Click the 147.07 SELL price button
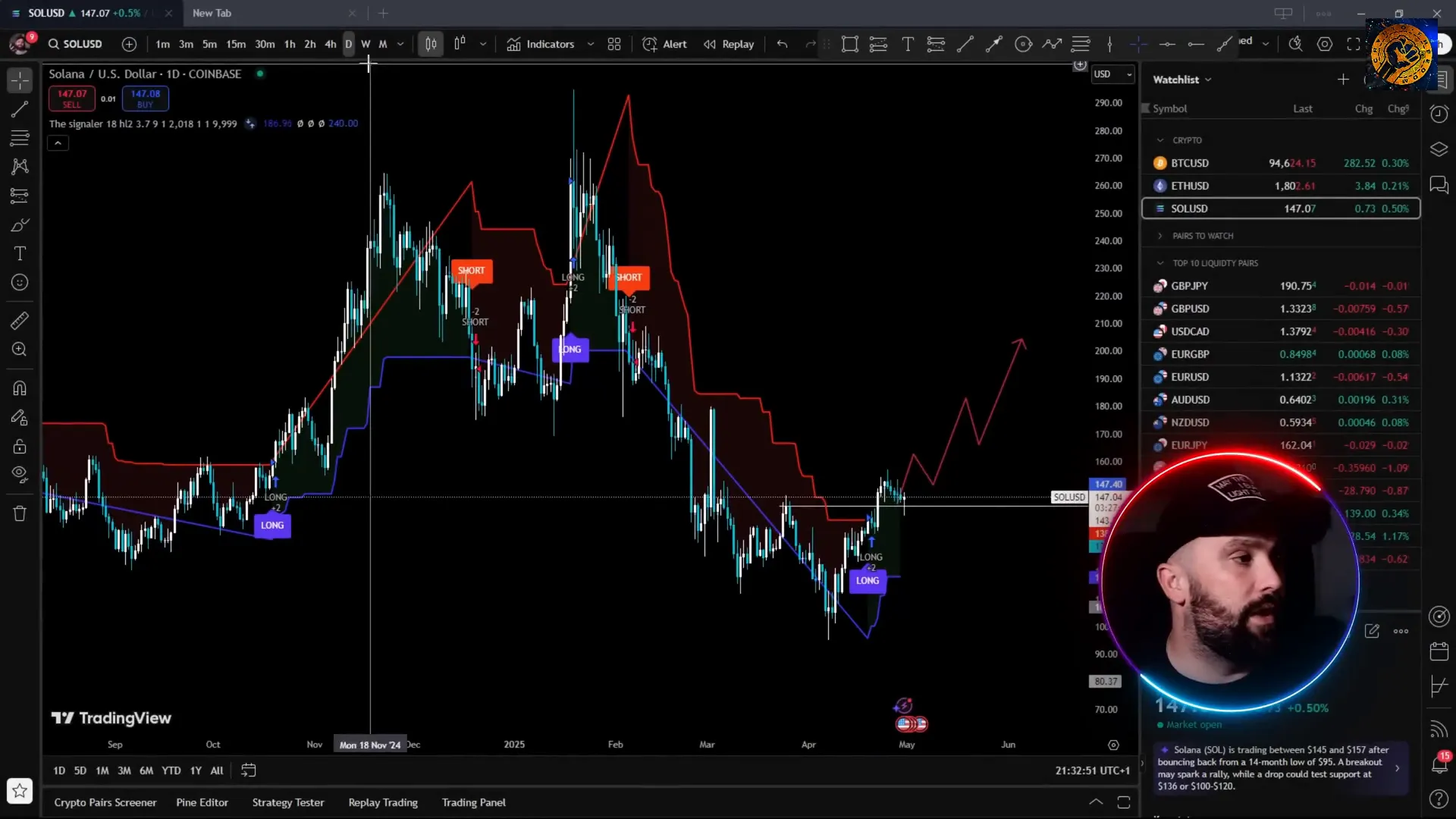 [72, 99]
